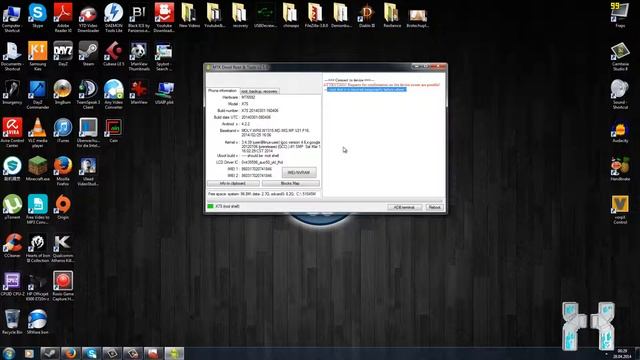Image resolution: width=640 pixels, height=360 pixels.
Task: Open the Computer shortcut icon
Action: point(12,18)
